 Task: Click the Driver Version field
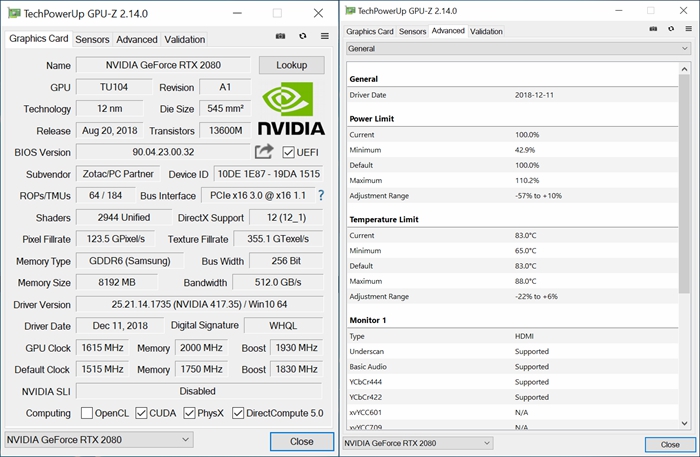click(200, 304)
